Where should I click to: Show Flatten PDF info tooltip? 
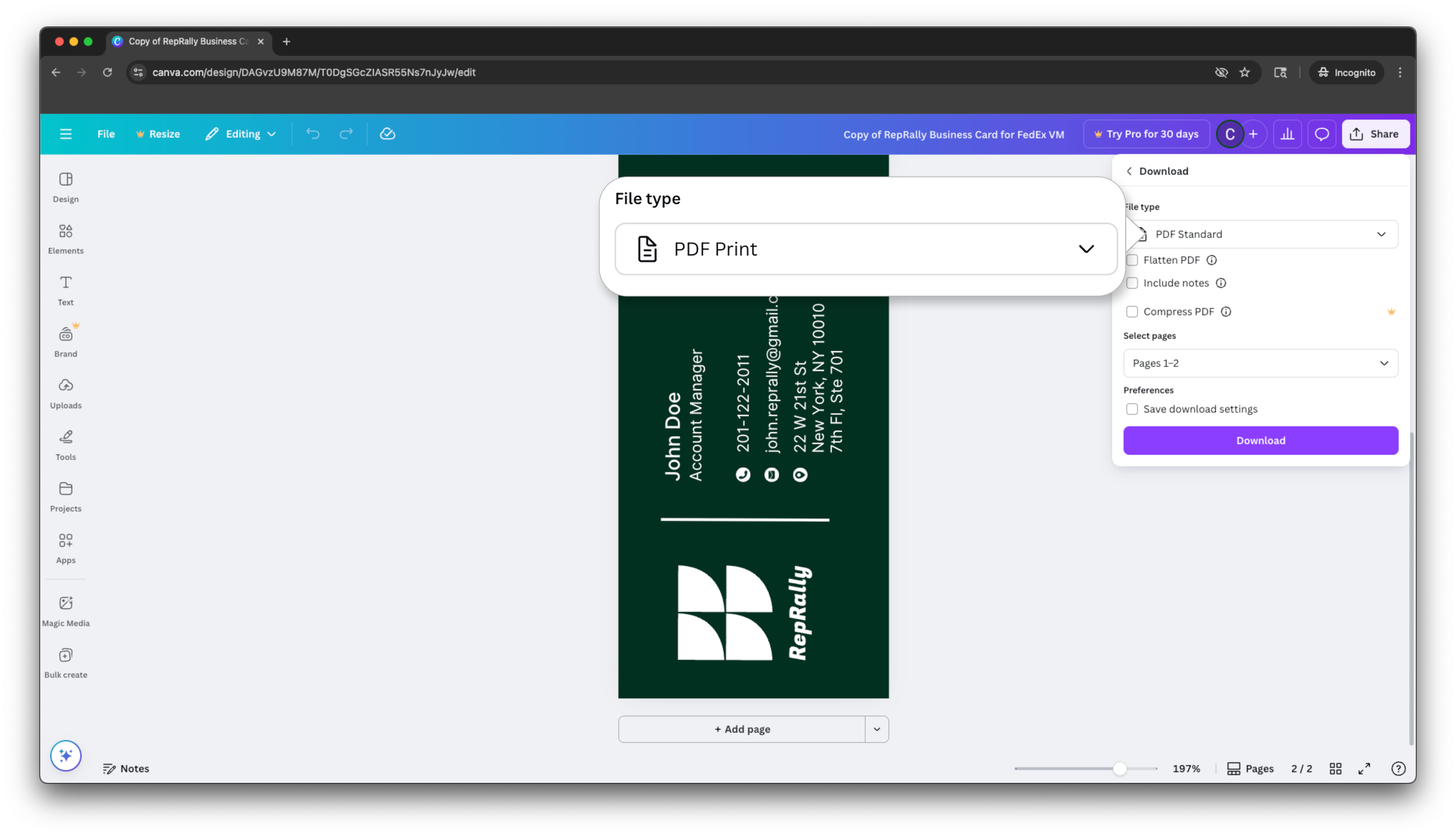[x=1211, y=260]
